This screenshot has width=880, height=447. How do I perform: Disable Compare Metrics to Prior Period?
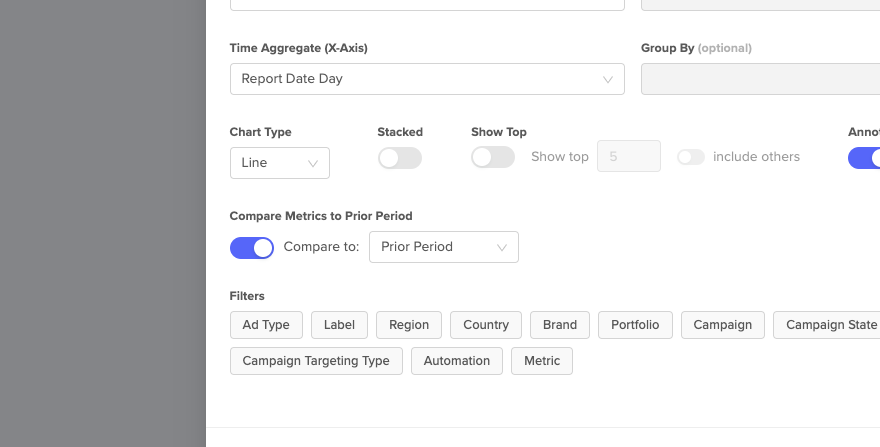coord(252,247)
